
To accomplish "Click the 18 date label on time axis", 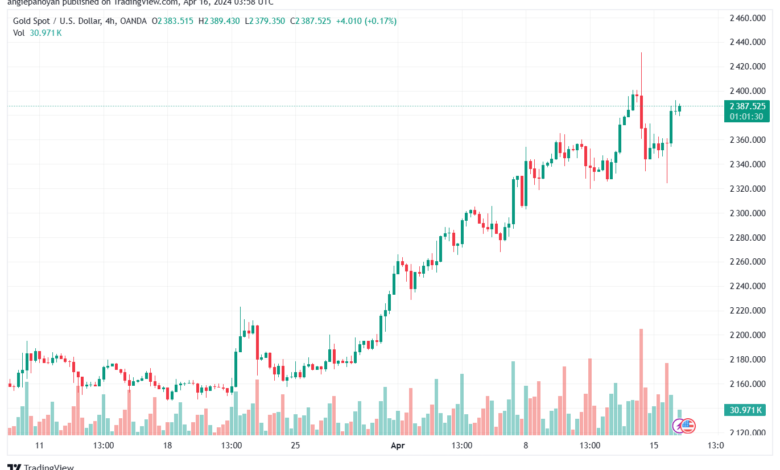I will coord(168,445).
